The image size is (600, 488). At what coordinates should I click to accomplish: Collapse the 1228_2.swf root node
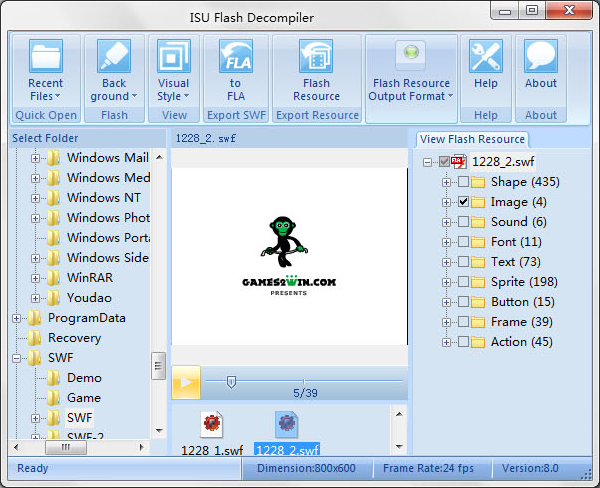click(x=427, y=162)
